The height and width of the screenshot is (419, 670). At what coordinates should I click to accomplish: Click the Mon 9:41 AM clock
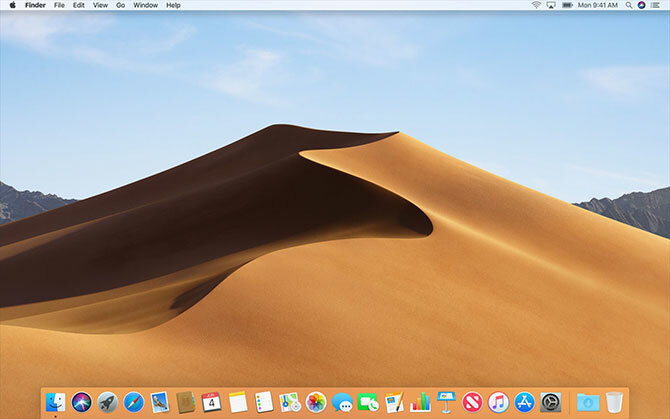click(597, 5)
